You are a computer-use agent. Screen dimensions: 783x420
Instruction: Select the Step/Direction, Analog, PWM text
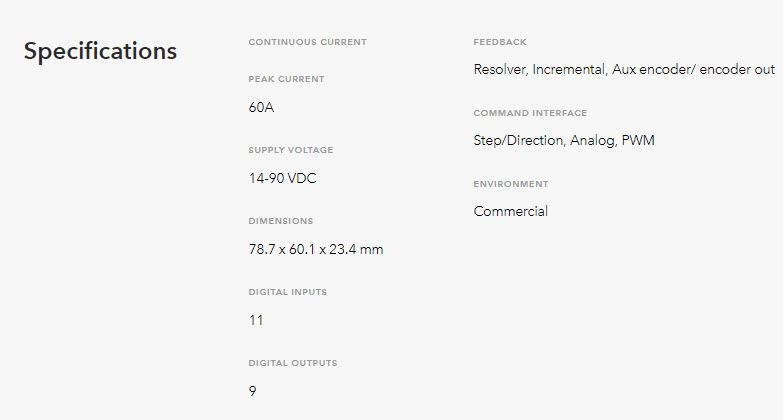[x=564, y=141]
